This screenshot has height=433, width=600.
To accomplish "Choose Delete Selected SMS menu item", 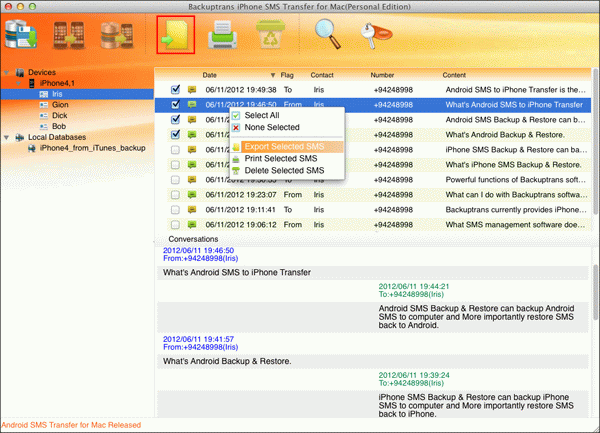I will click(287, 171).
